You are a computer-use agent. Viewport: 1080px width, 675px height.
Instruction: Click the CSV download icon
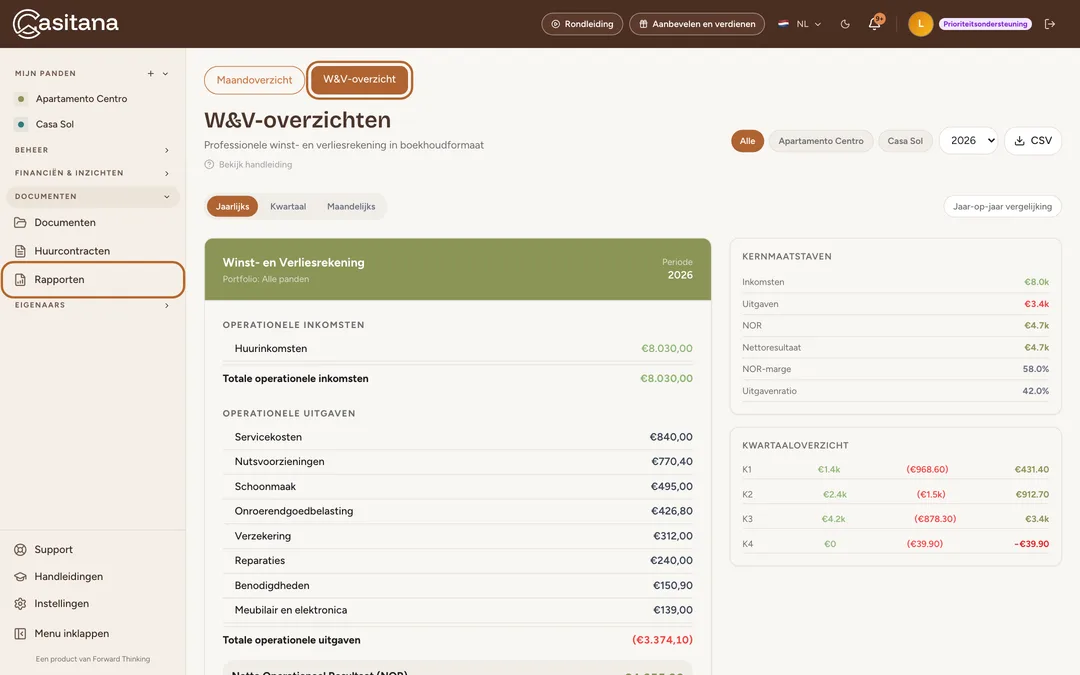click(1019, 141)
